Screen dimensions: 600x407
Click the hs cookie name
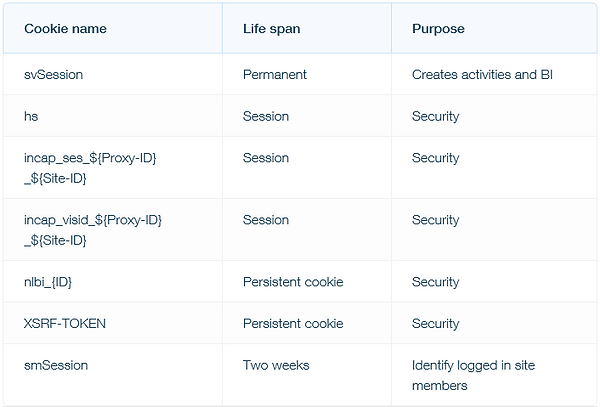(x=31, y=116)
